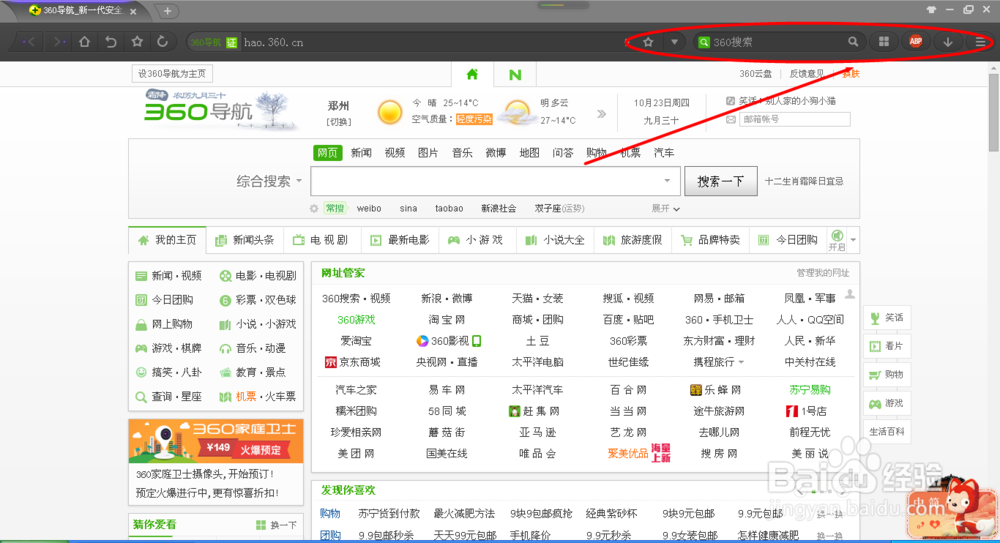The height and width of the screenshot is (543, 1000).
Task: Go to browser home page icon
Action: [84, 42]
